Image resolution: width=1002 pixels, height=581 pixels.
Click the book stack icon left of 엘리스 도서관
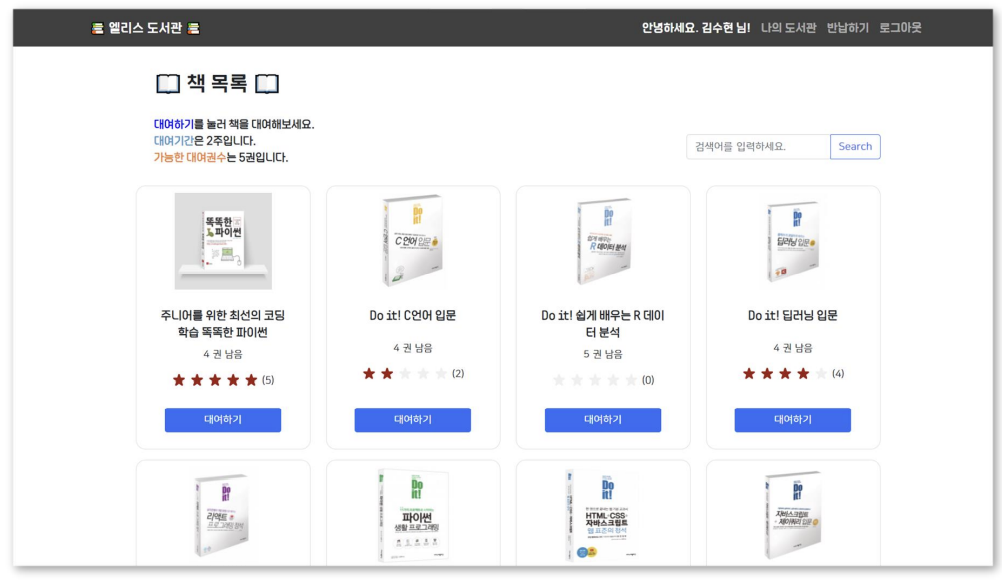pos(97,28)
